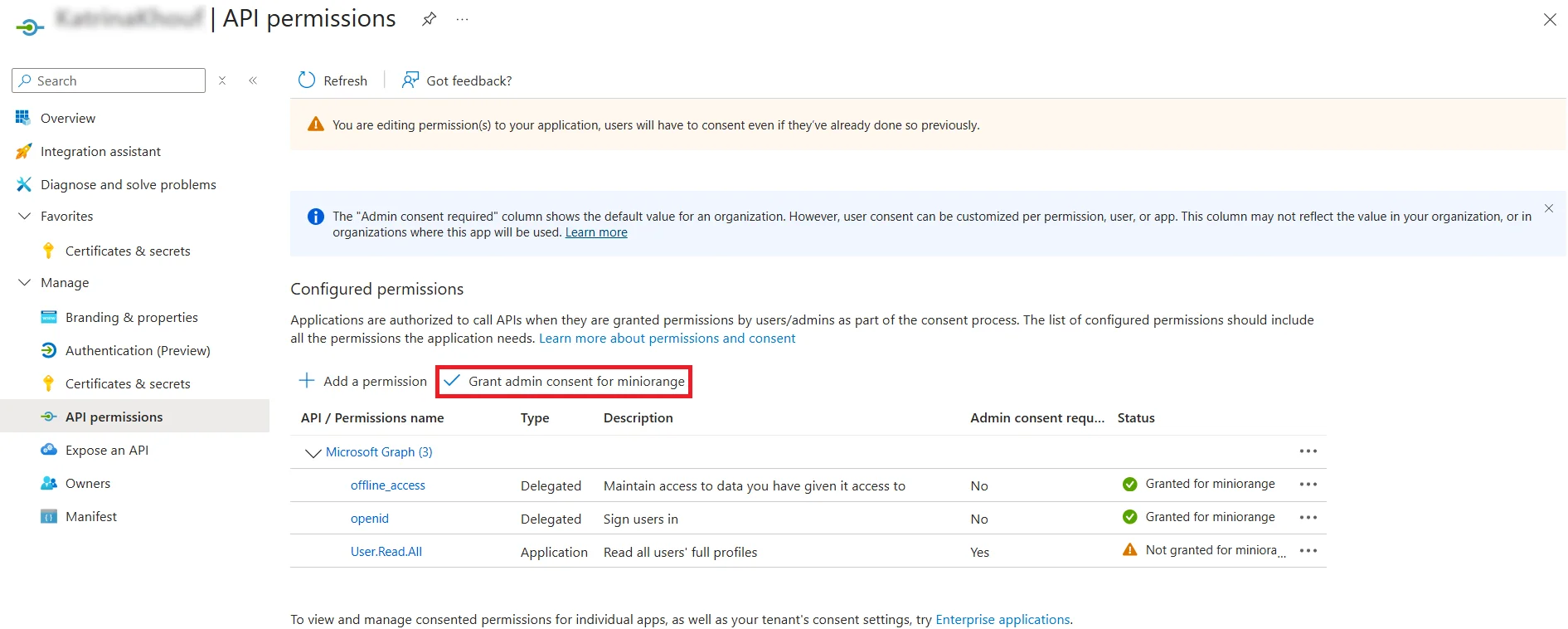Click the Branding & properties icon
The image size is (1568, 629).
49,317
